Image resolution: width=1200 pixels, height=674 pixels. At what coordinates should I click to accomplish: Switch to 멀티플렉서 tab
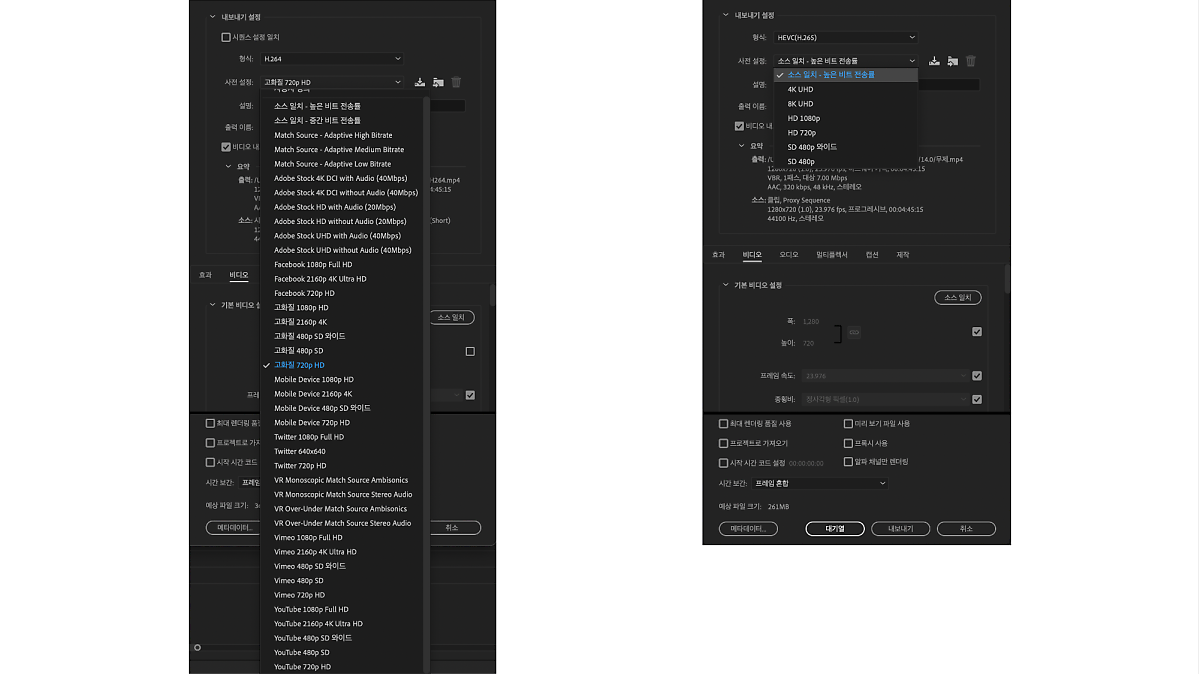click(x=832, y=255)
